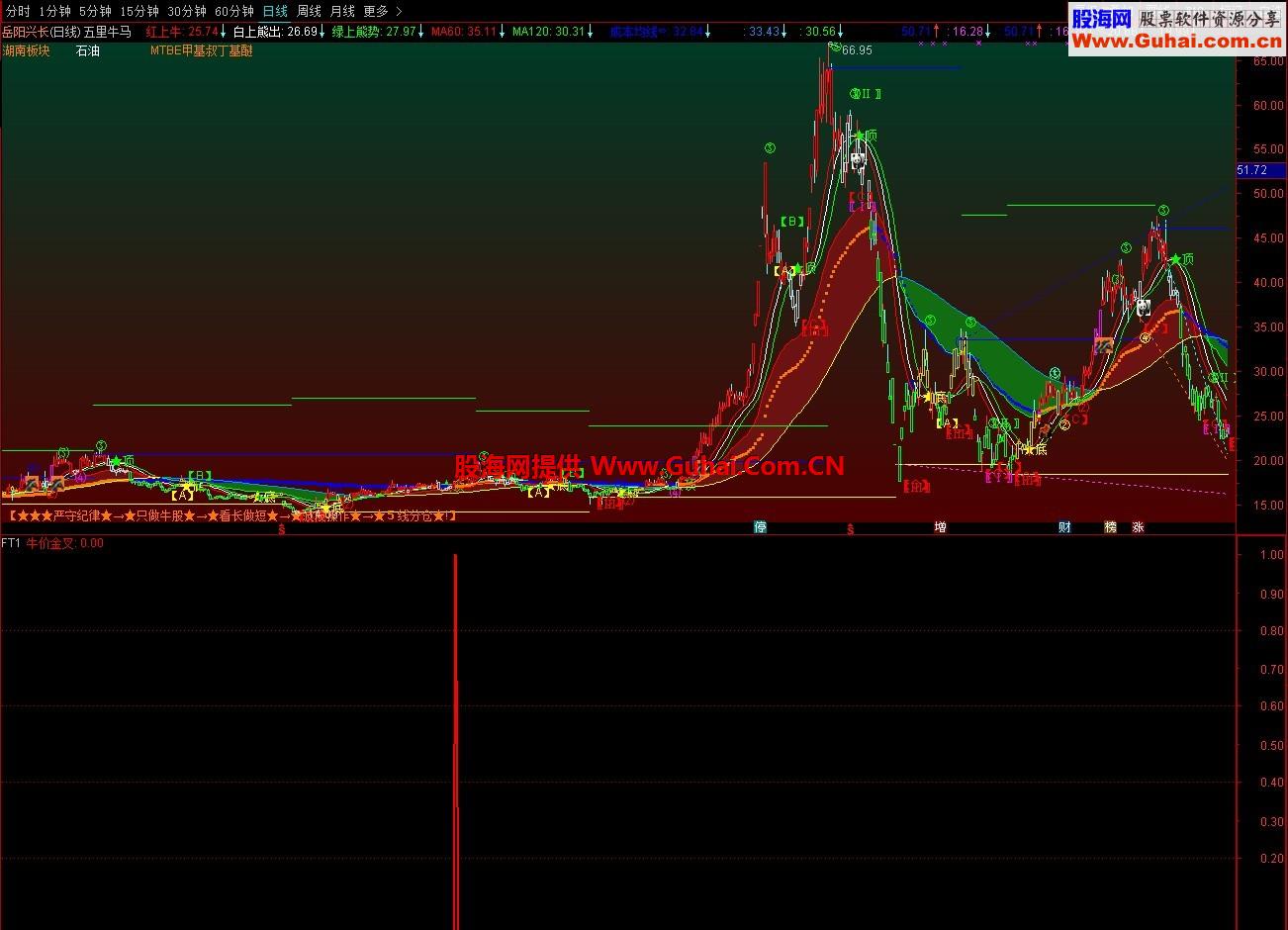This screenshot has height=930, width=1288.
Task: Click the 涨 event marker on time axis
Action: (x=1138, y=527)
